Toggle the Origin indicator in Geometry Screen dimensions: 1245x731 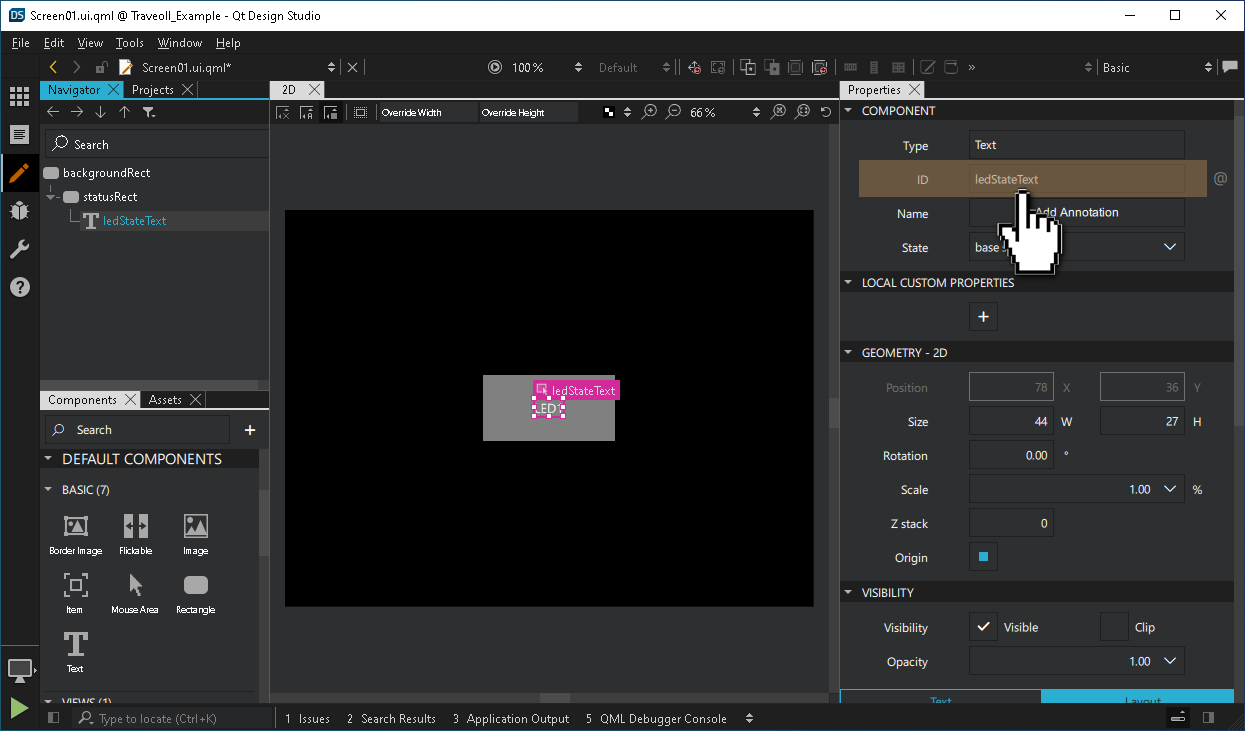pos(983,557)
